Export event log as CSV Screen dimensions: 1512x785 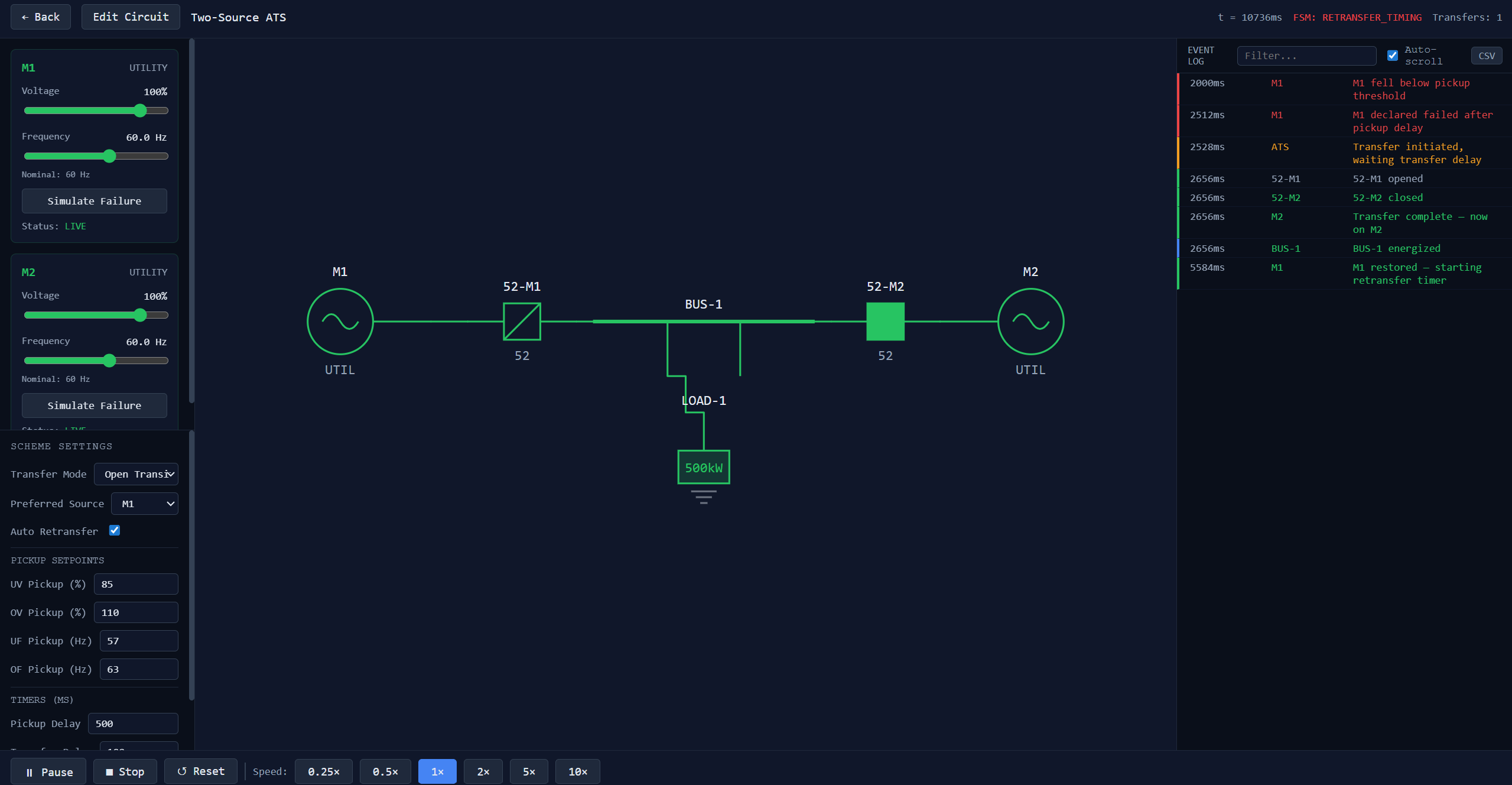[1487, 56]
